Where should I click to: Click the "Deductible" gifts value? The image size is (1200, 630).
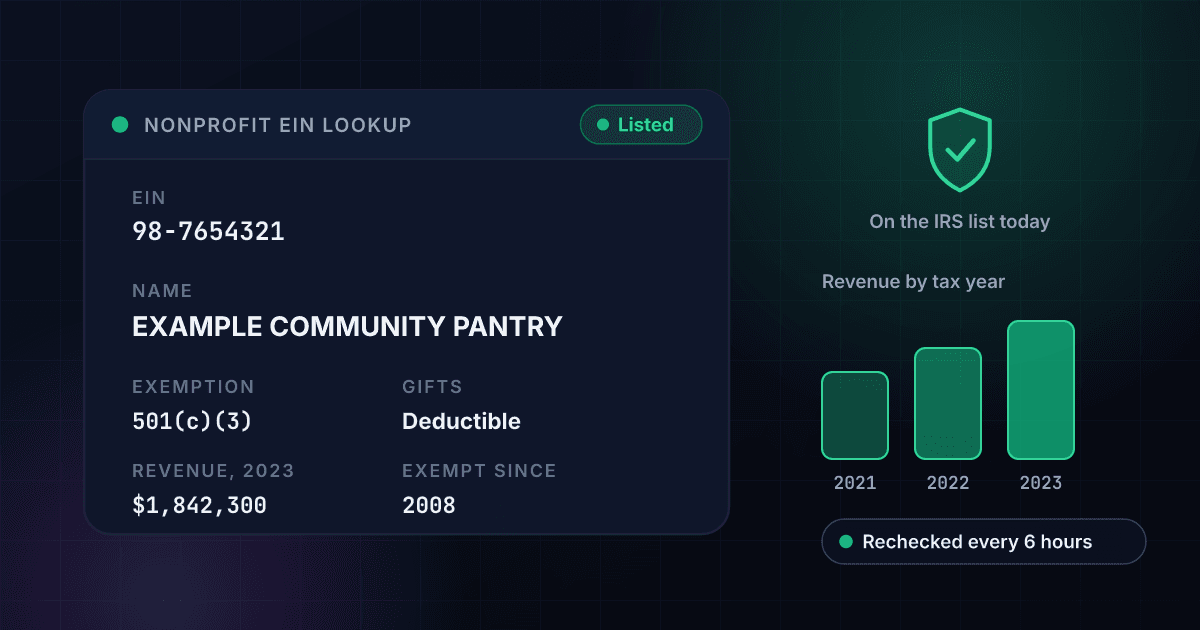(461, 421)
